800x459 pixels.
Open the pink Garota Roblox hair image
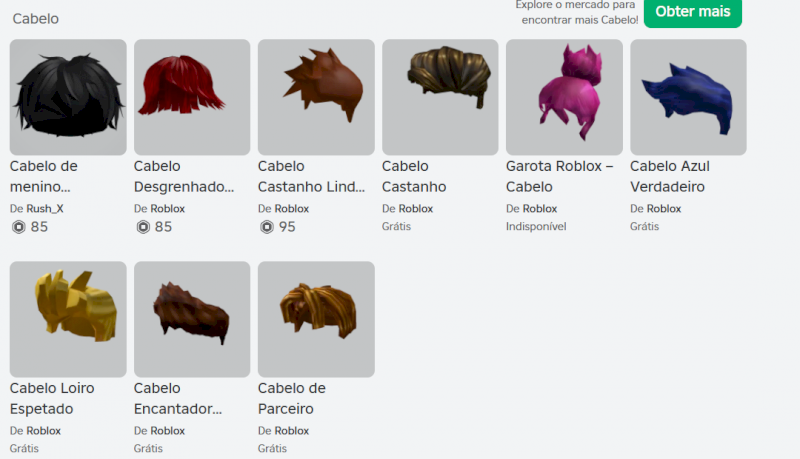coord(564,97)
